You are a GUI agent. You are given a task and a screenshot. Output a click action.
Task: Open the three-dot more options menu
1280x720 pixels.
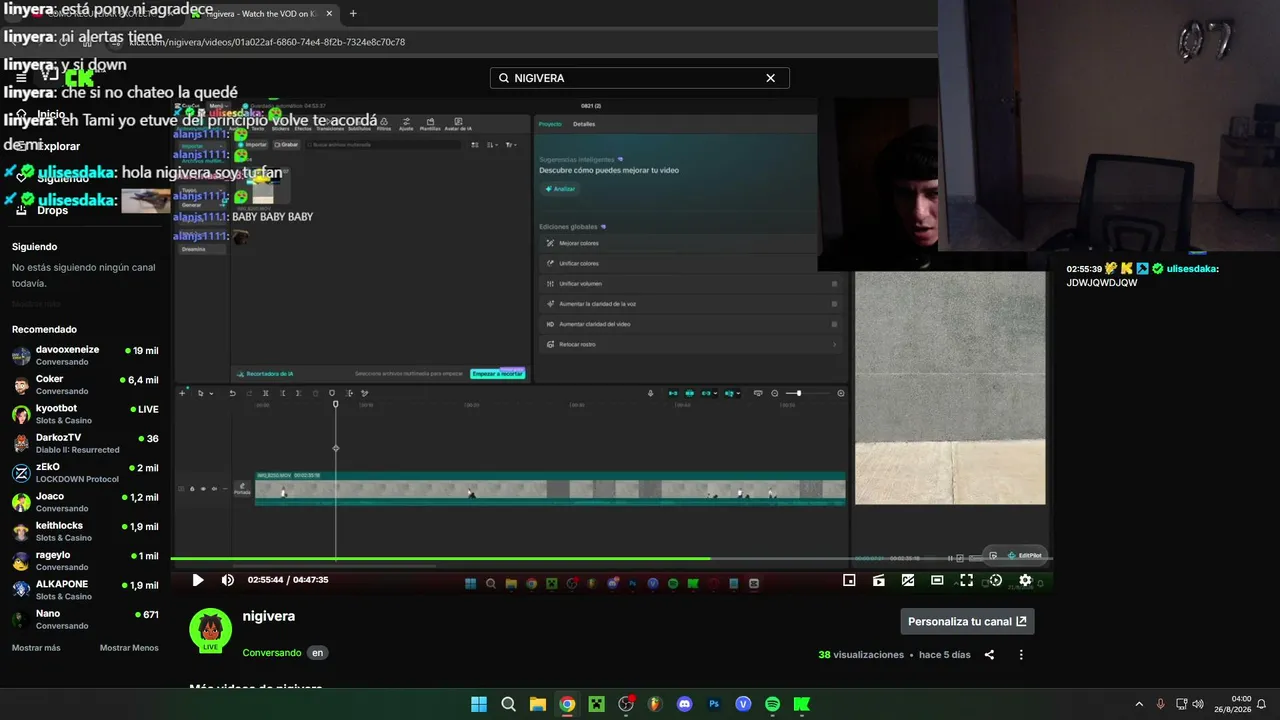(1021, 655)
